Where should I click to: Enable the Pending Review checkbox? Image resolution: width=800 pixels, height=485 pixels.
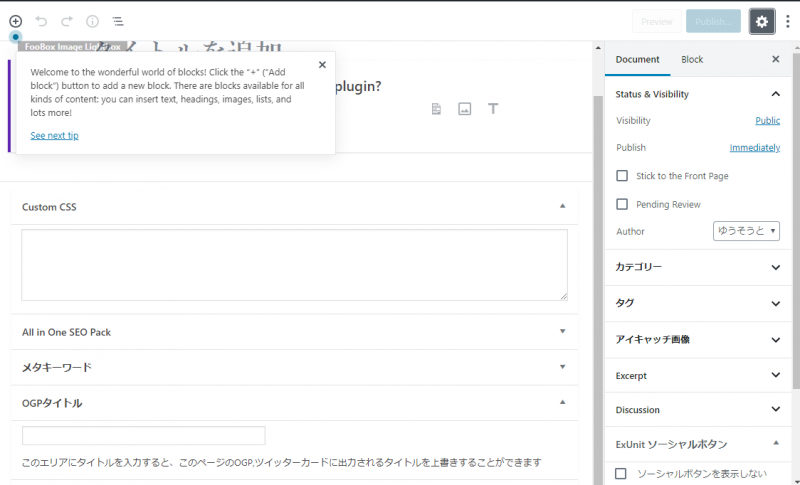[622, 204]
